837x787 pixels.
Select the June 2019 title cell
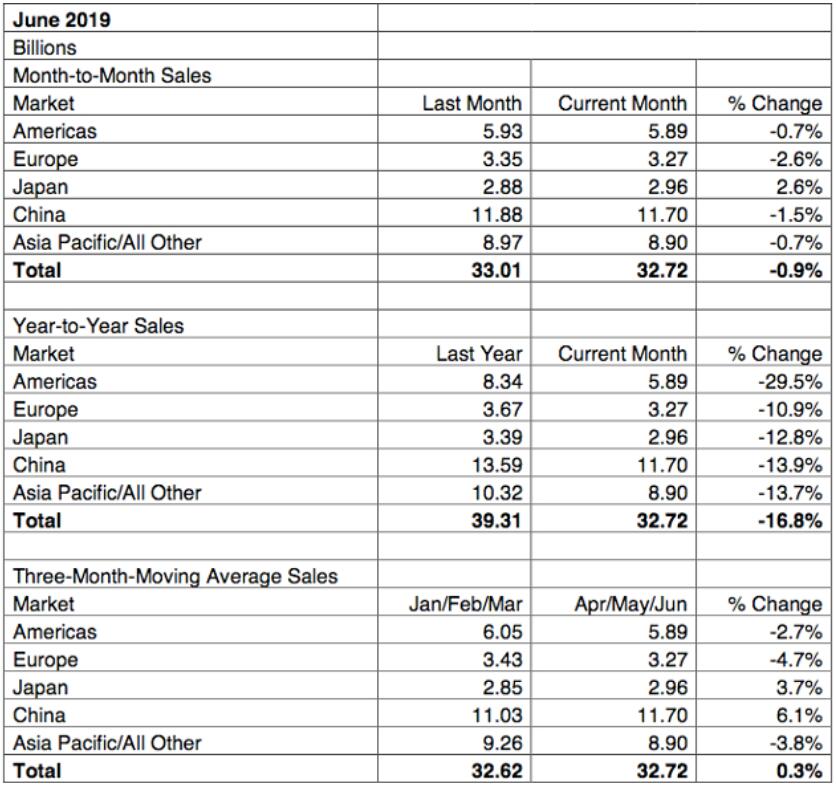tap(191, 18)
